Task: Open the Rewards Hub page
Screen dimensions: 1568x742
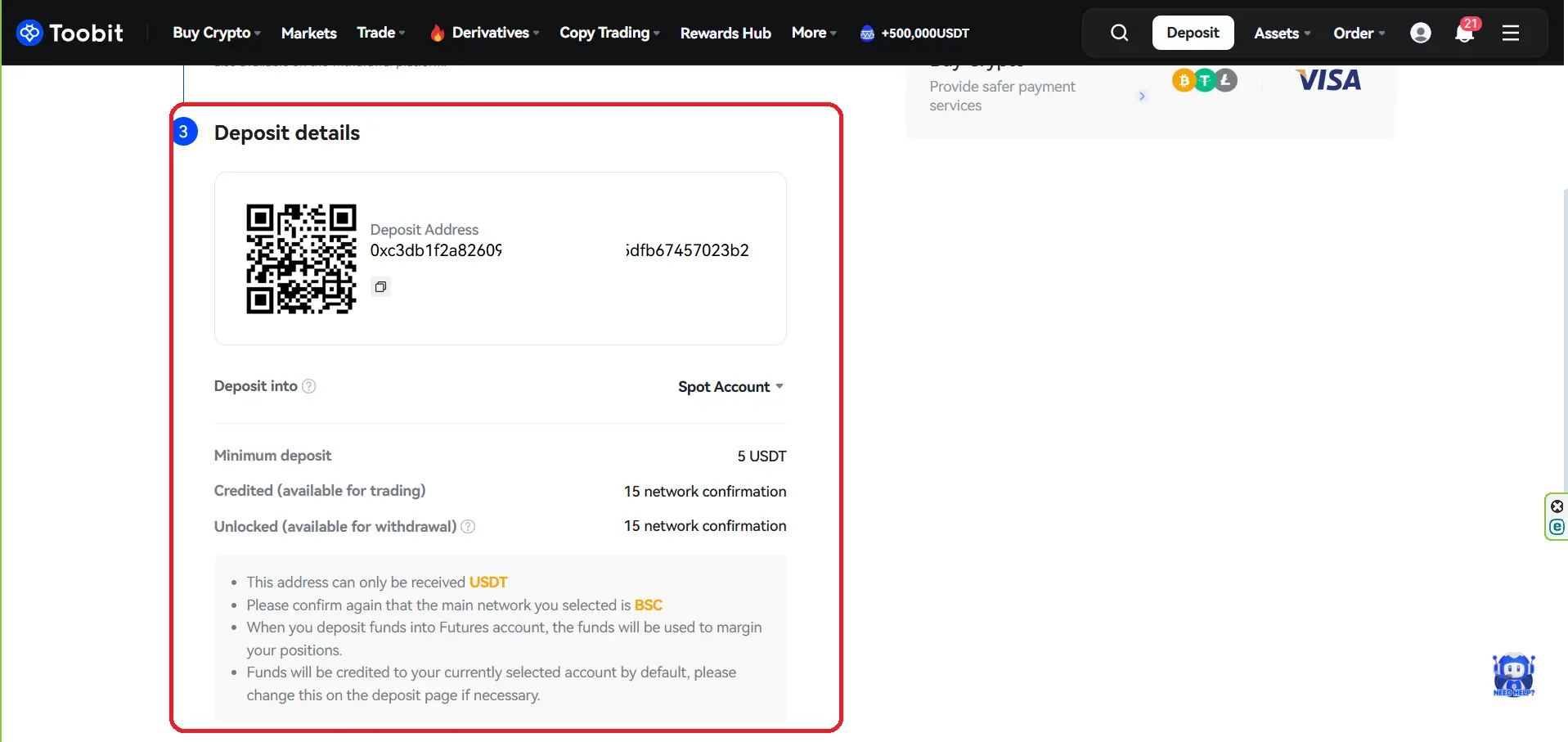Action: 726,34
